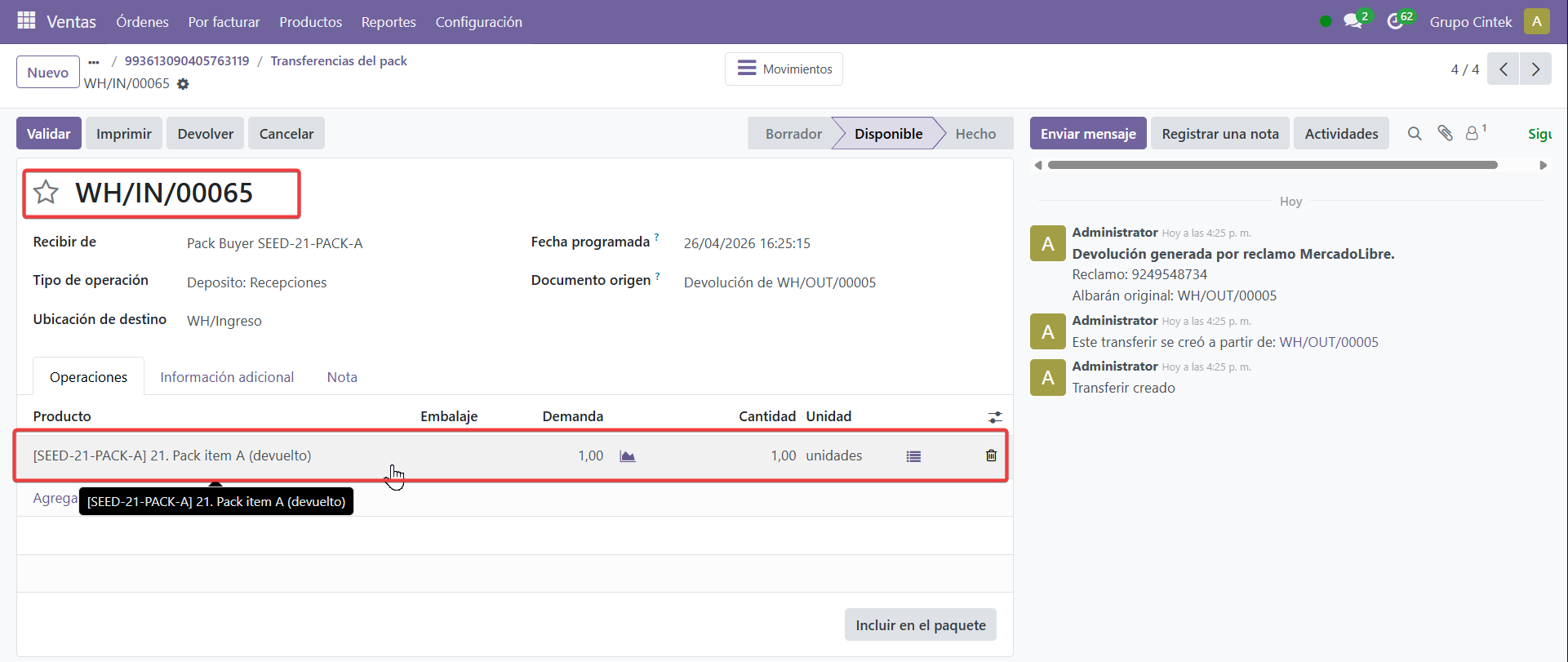The image size is (1568, 662).
Task: Go to next record arrow
Action: tap(1535, 69)
